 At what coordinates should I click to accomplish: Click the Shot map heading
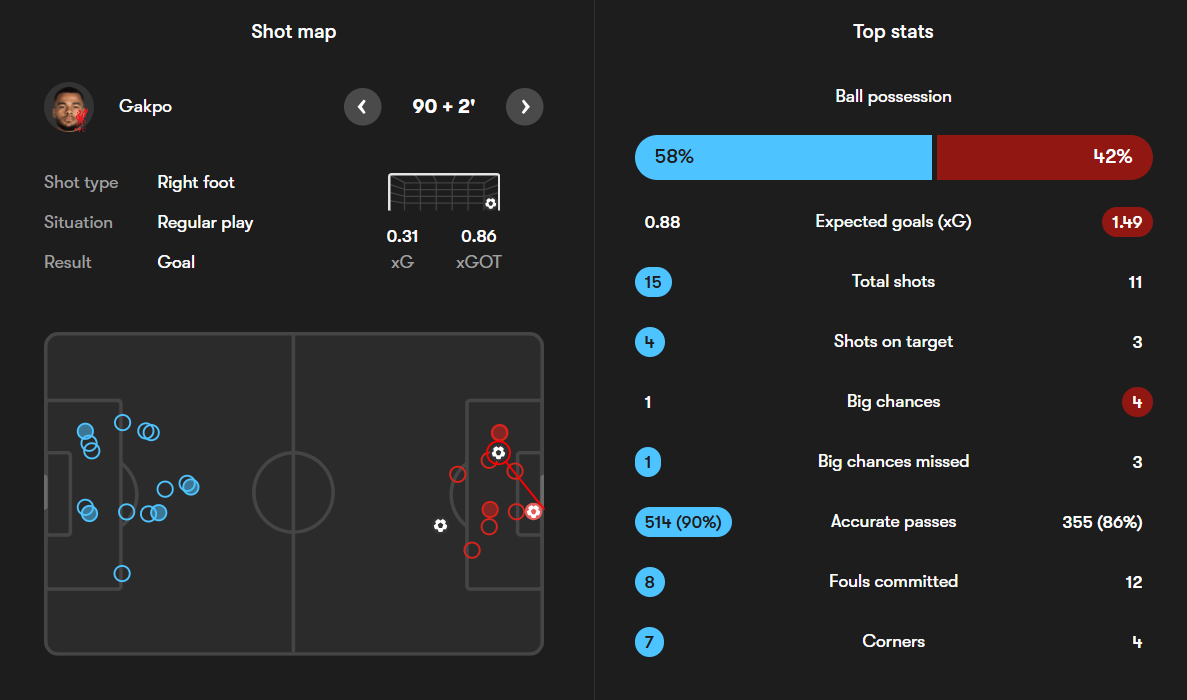pos(293,32)
